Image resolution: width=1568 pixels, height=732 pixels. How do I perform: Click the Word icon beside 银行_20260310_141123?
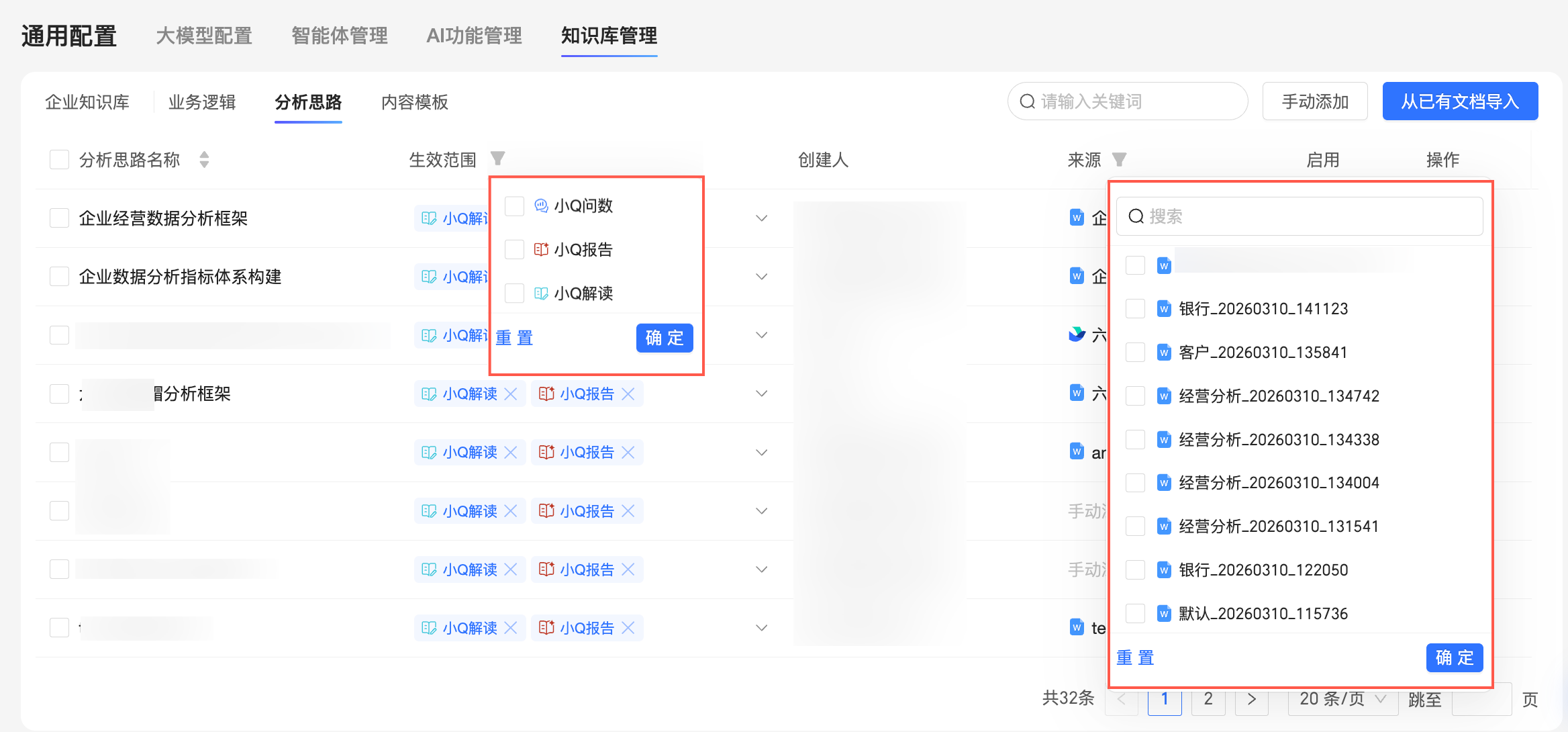pyautogui.click(x=1164, y=309)
